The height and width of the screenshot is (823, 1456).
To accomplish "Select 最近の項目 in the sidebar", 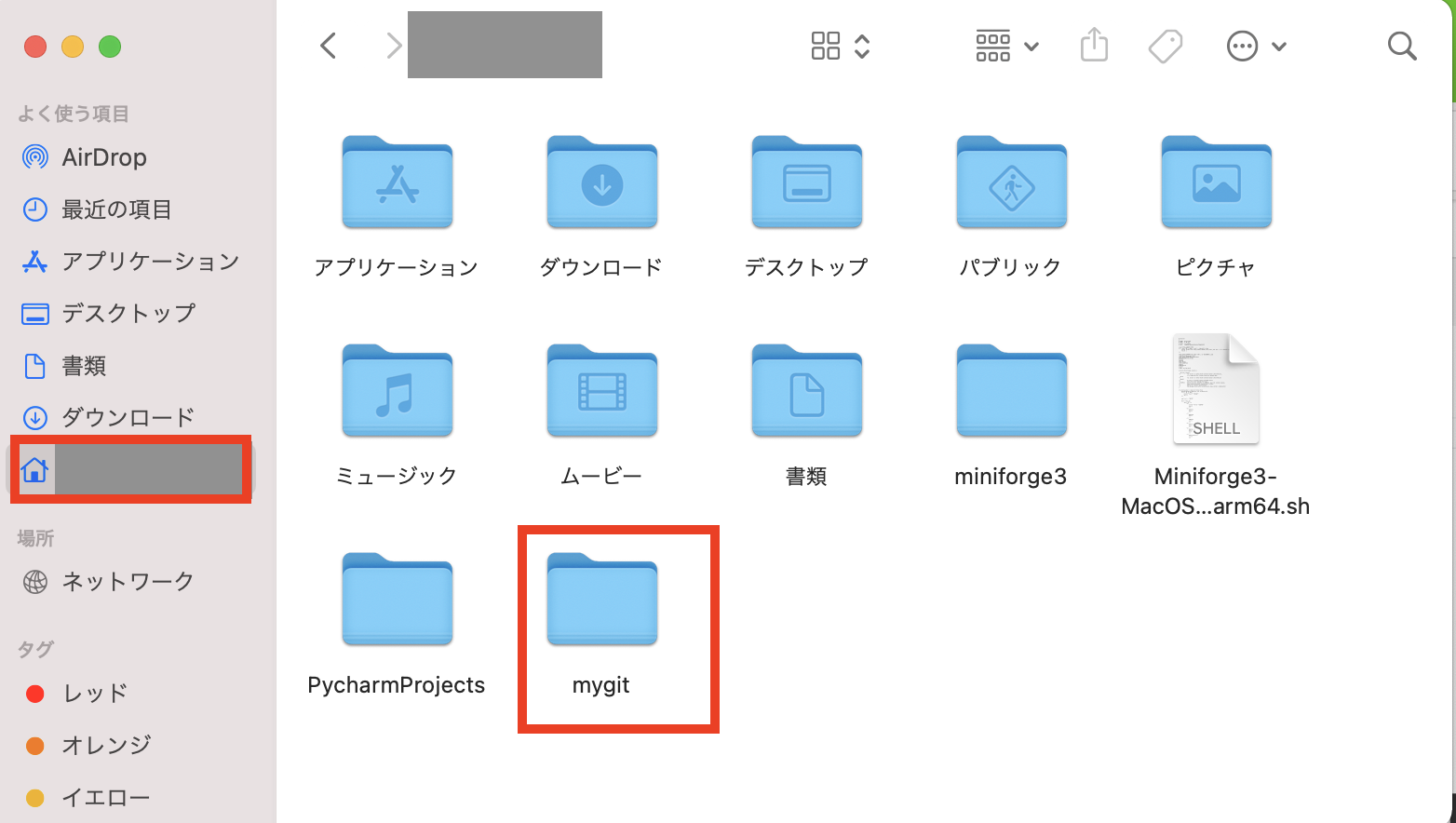I will point(115,209).
